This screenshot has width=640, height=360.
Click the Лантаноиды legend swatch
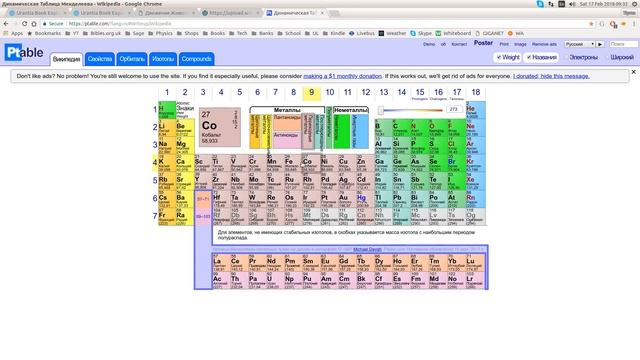tap(287, 122)
